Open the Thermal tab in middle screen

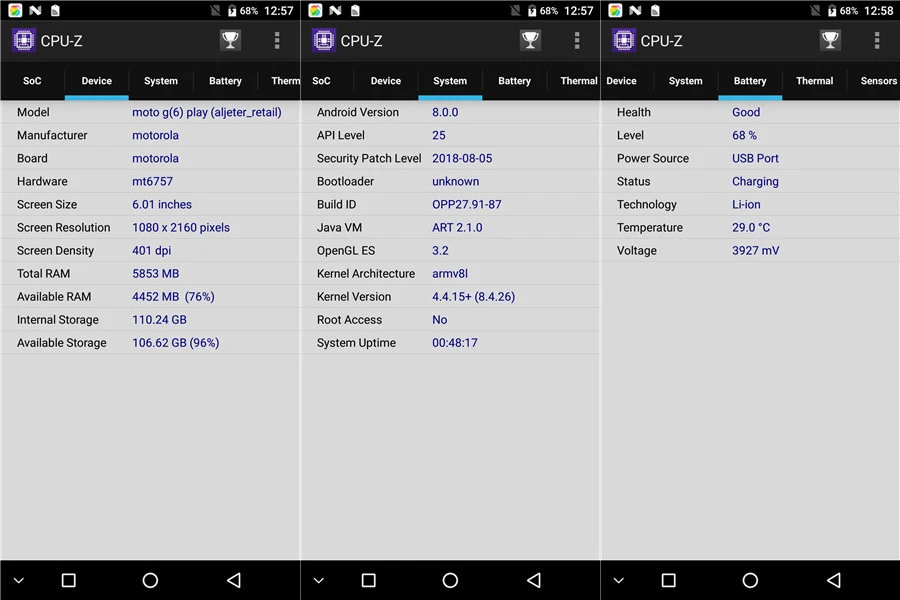point(579,81)
